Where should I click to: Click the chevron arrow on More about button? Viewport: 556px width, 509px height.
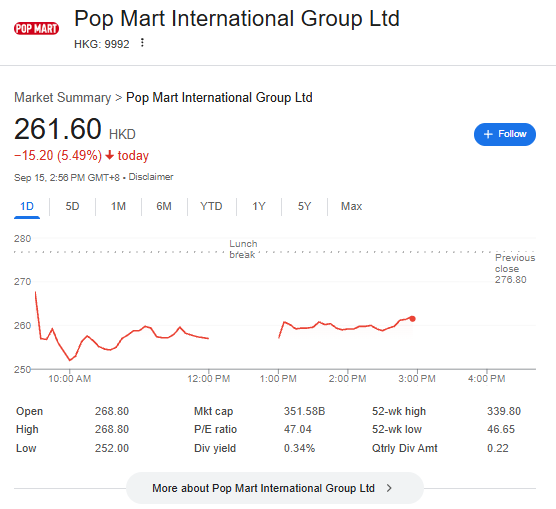[389, 488]
